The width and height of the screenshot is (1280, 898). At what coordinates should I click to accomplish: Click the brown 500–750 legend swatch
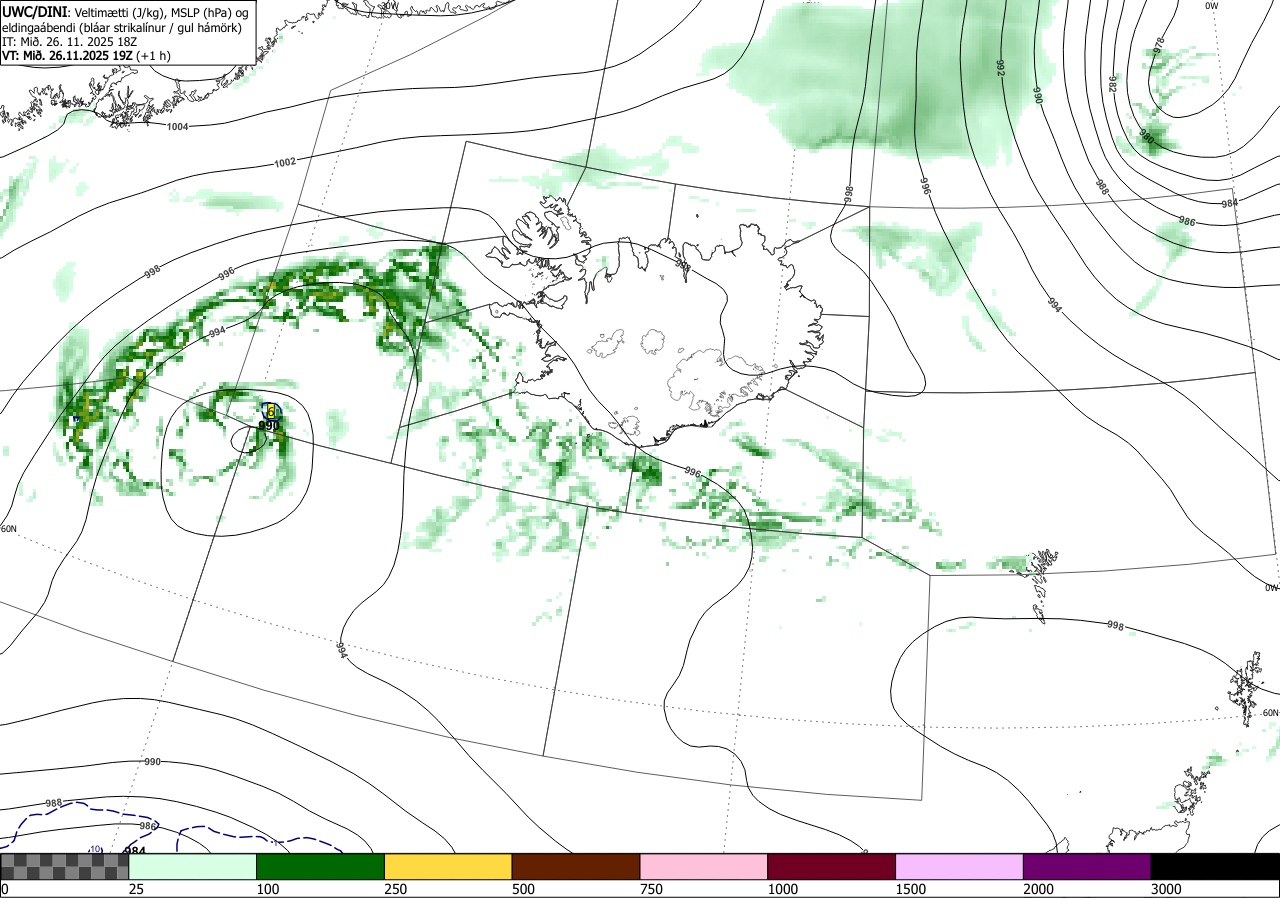[x=575, y=866]
